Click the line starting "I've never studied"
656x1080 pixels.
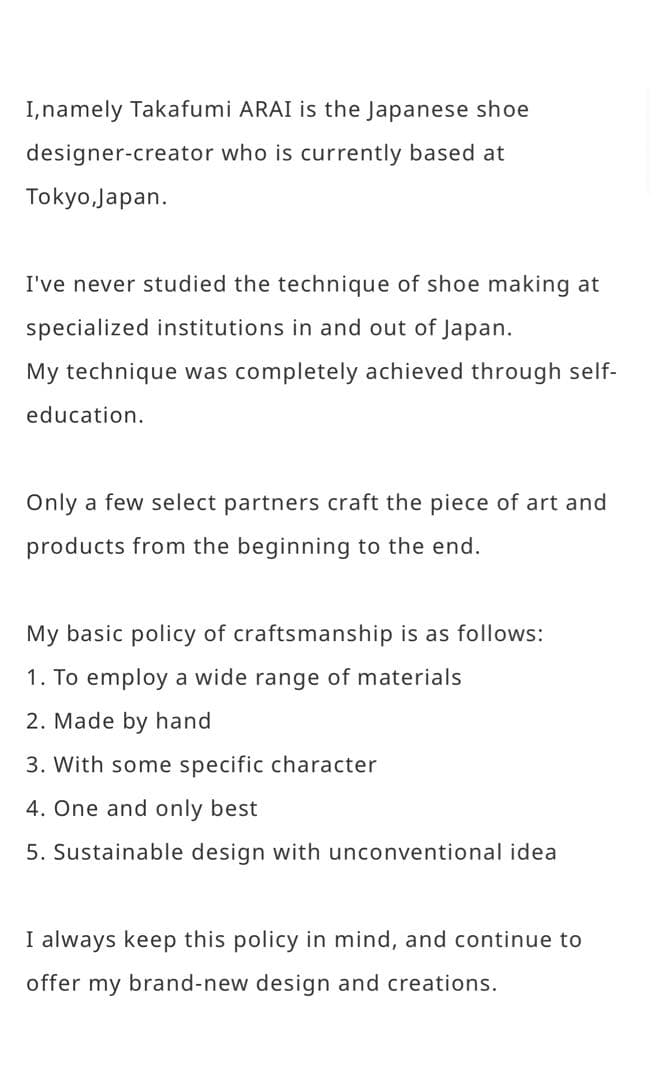[x=312, y=284]
